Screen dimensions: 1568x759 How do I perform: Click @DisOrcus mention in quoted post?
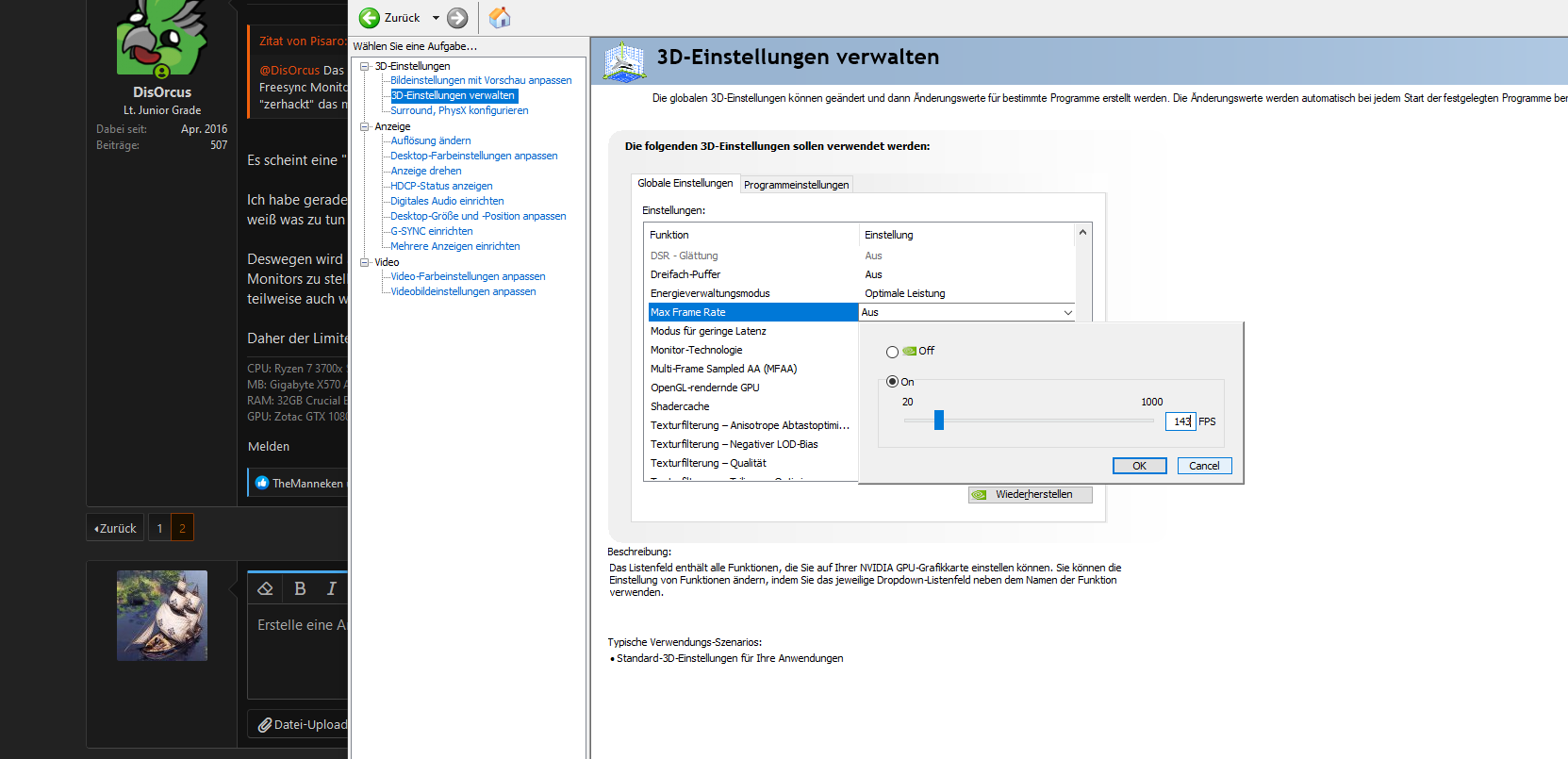[x=289, y=71]
